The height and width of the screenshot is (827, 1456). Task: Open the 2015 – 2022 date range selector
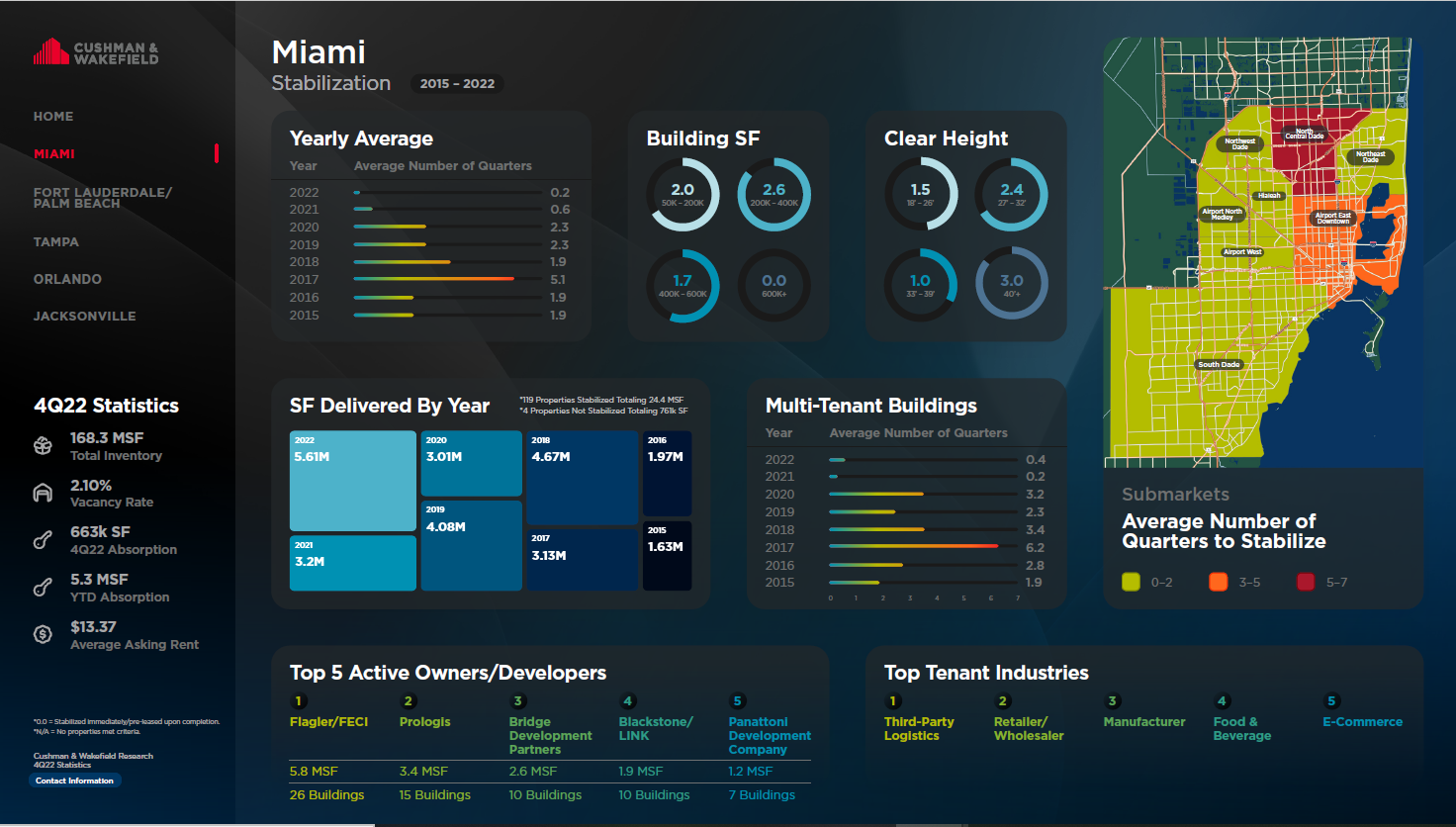456,83
